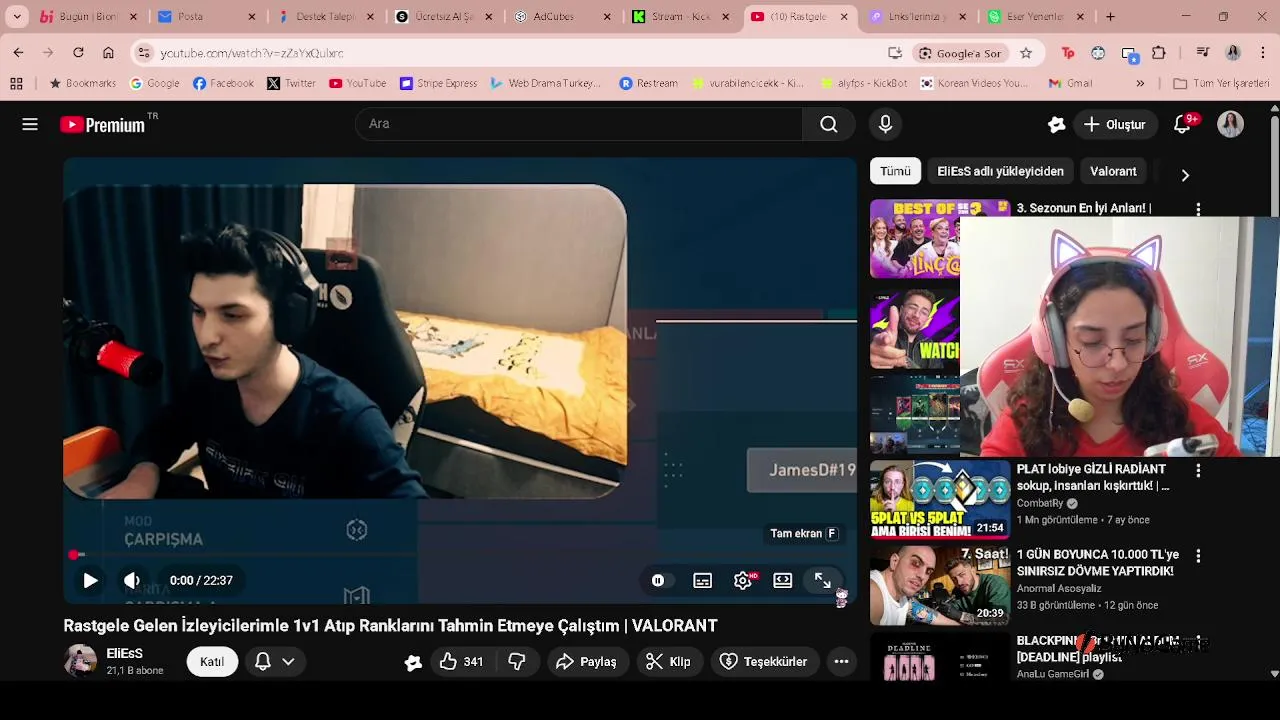The width and height of the screenshot is (1280, 720).
Task: Open the Gmail bookmark
Action: pyautogui.click(x=1069, y=83)
